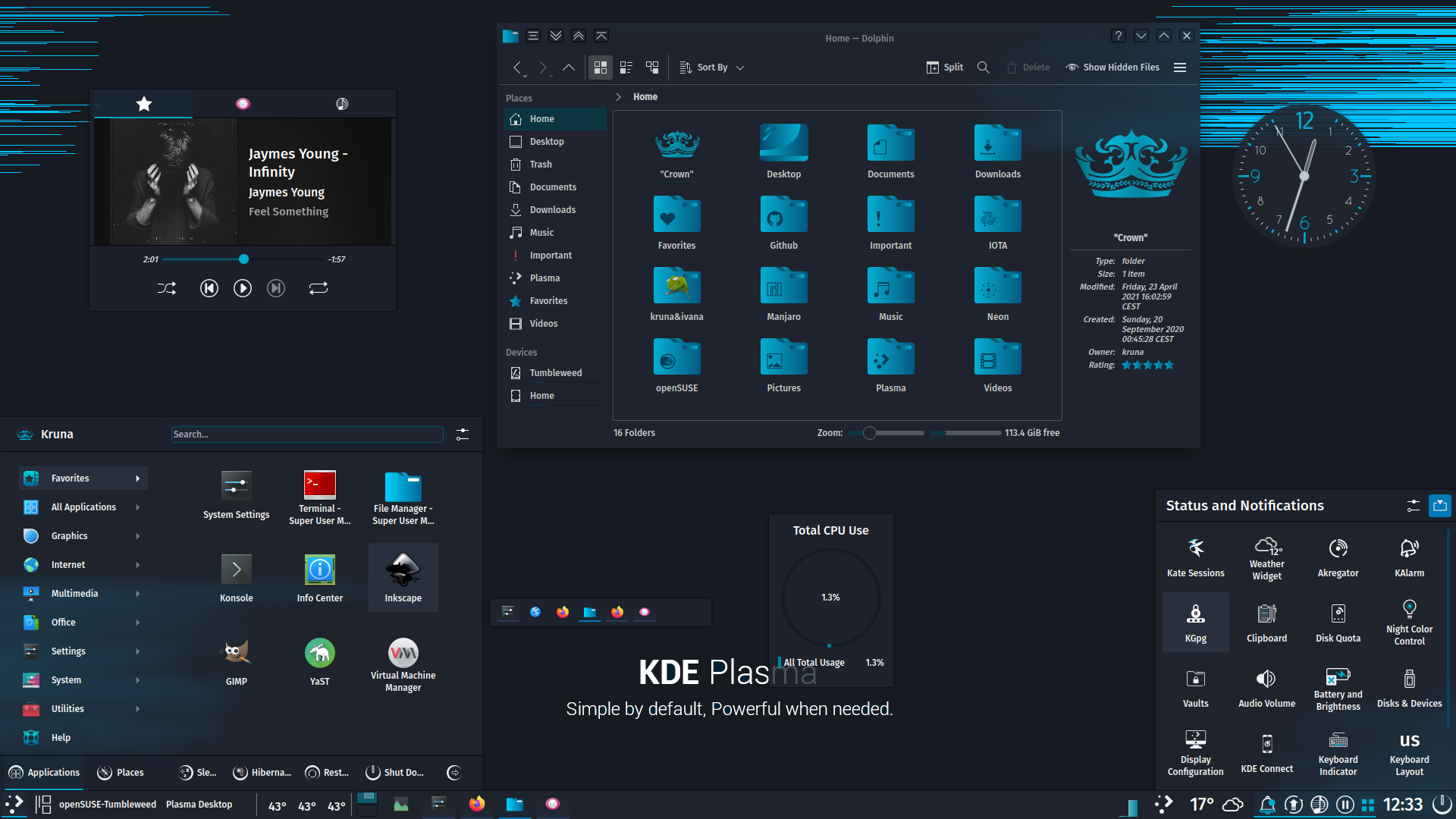Open Info Center application
This screenshot has height=819, width=1456.
tap(319, 577)
